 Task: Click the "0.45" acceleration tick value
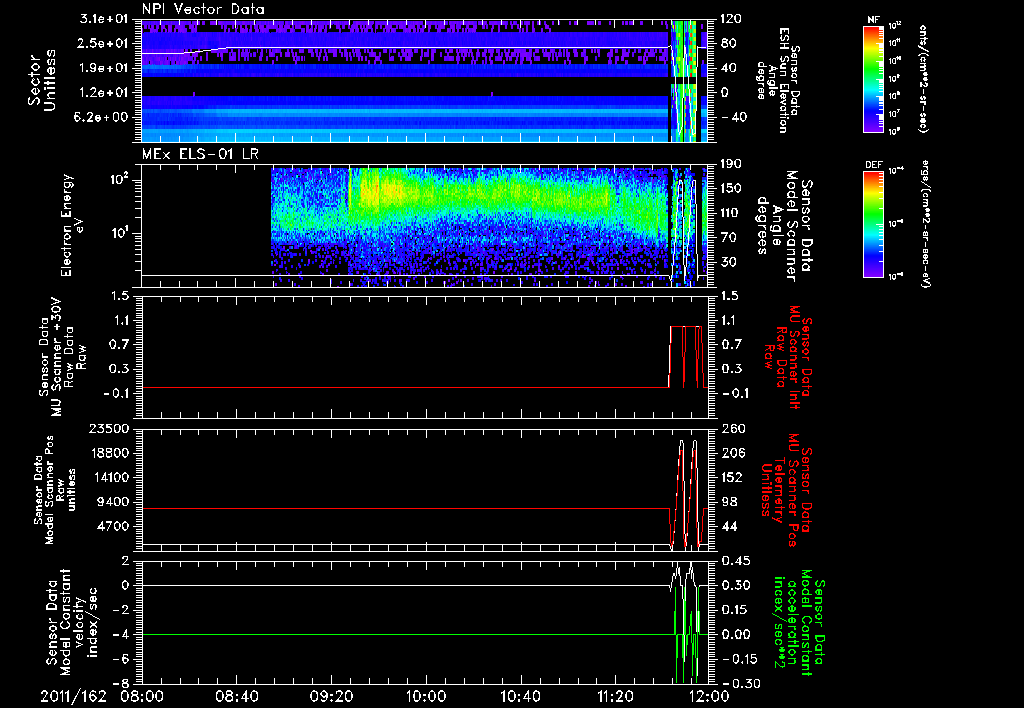(x=735, y=561)
